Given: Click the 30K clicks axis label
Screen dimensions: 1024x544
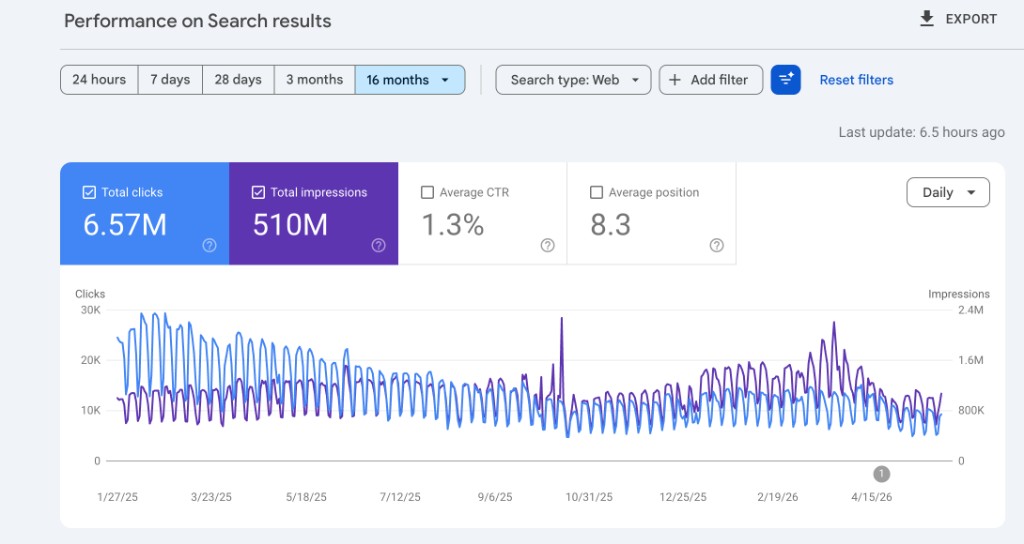Looking at the screenshot, I should coord(91,310).
